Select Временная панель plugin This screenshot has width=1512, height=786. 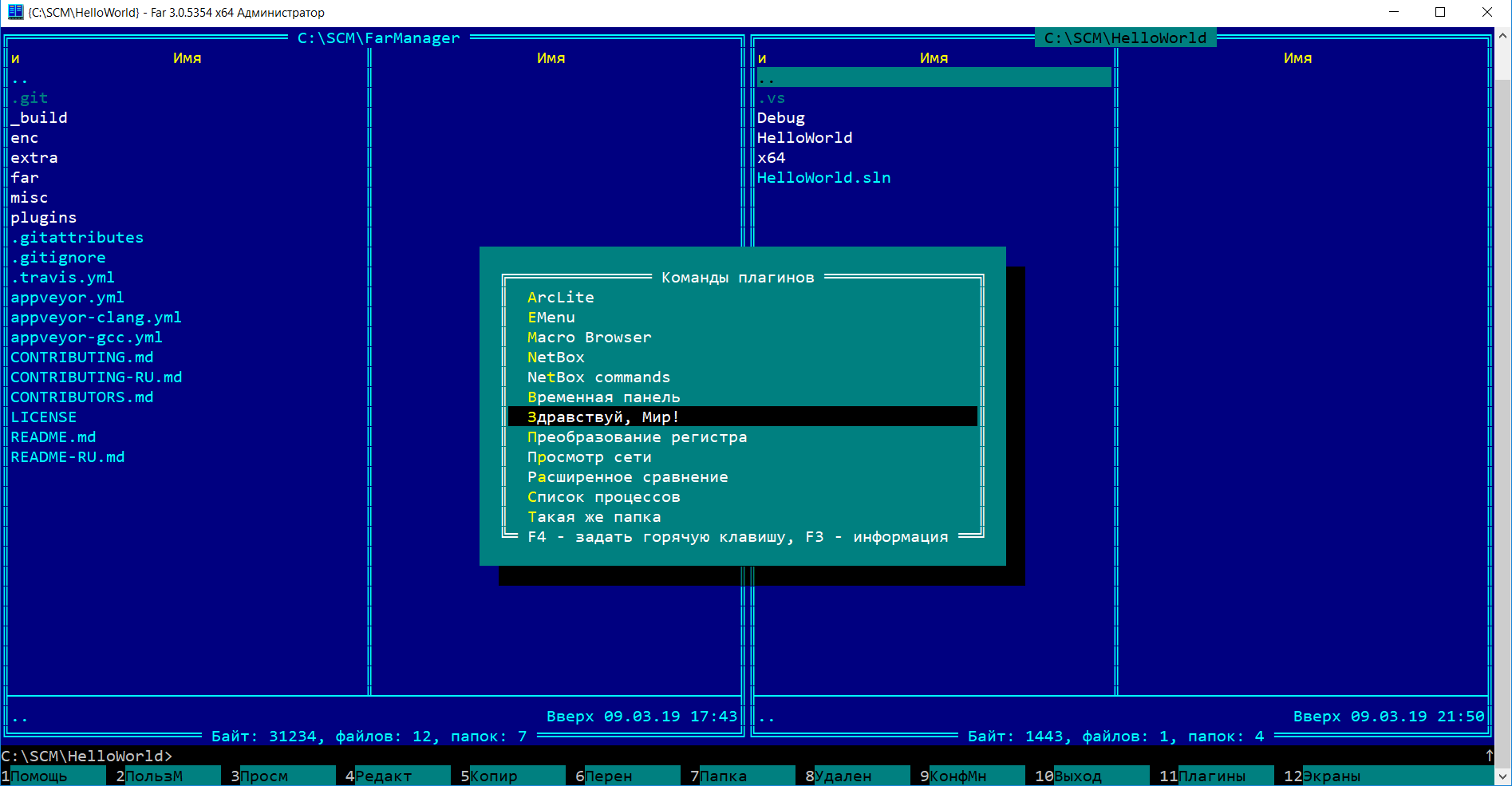pyautogui.click(x=742, y=397)
